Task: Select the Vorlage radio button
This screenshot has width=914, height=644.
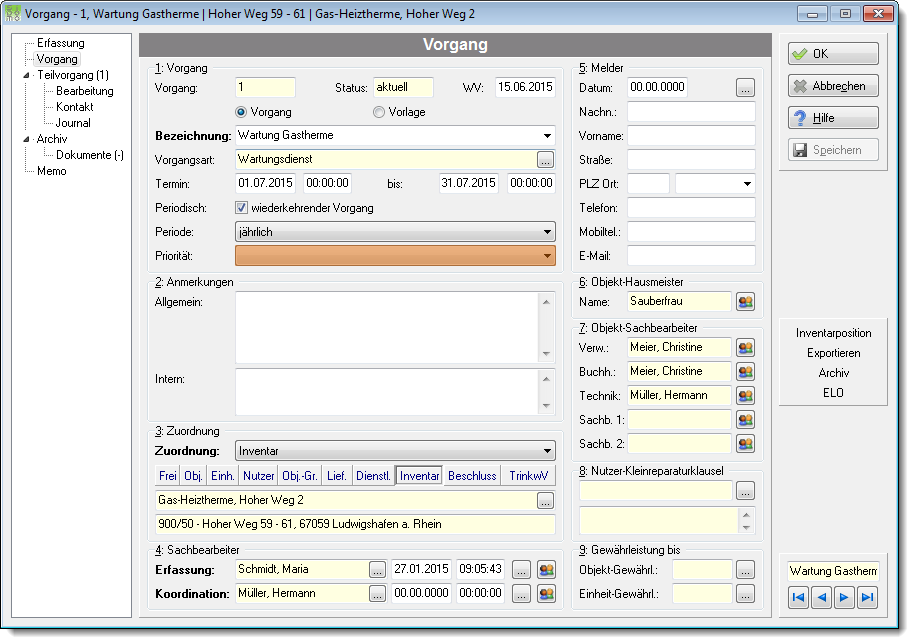Action: [x=379, y=112]
